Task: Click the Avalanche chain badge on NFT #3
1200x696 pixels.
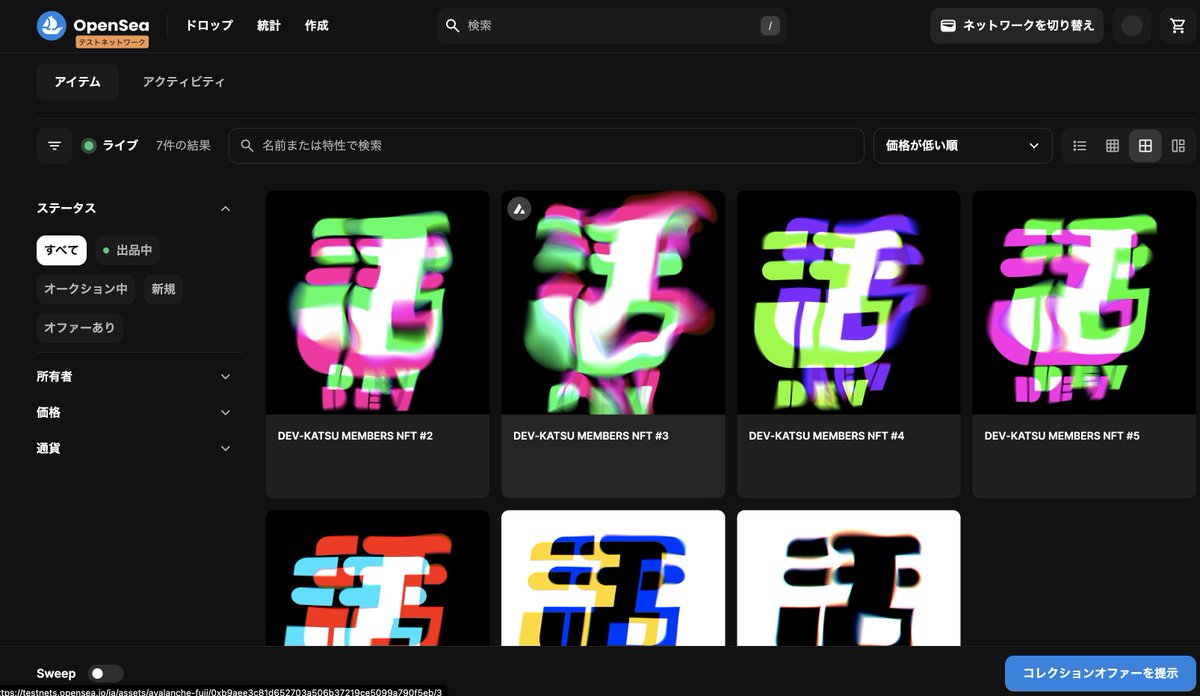Action: click(519, 208)
